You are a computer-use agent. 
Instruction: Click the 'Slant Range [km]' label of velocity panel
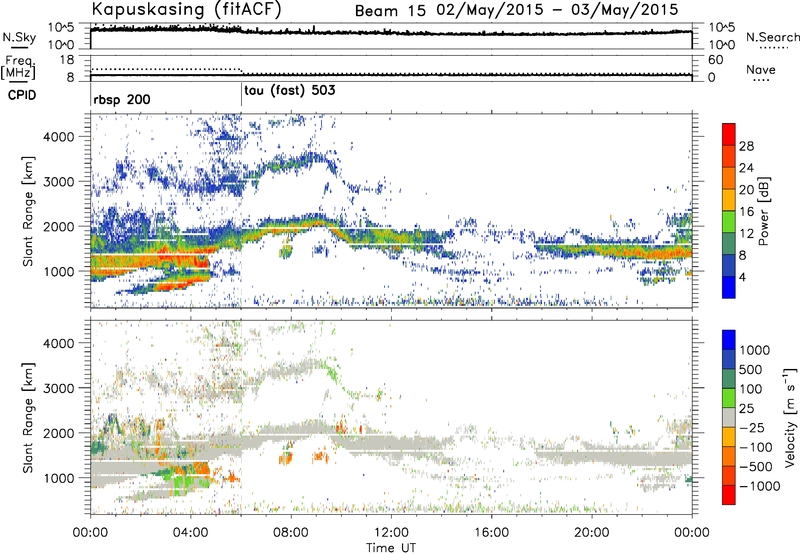coord(28,417)
